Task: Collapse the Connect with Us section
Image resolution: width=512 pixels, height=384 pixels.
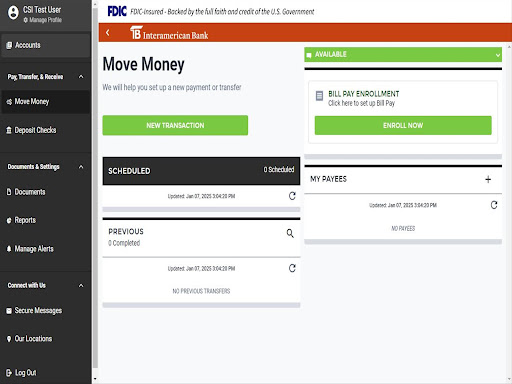Action: [x=81, y=285]
